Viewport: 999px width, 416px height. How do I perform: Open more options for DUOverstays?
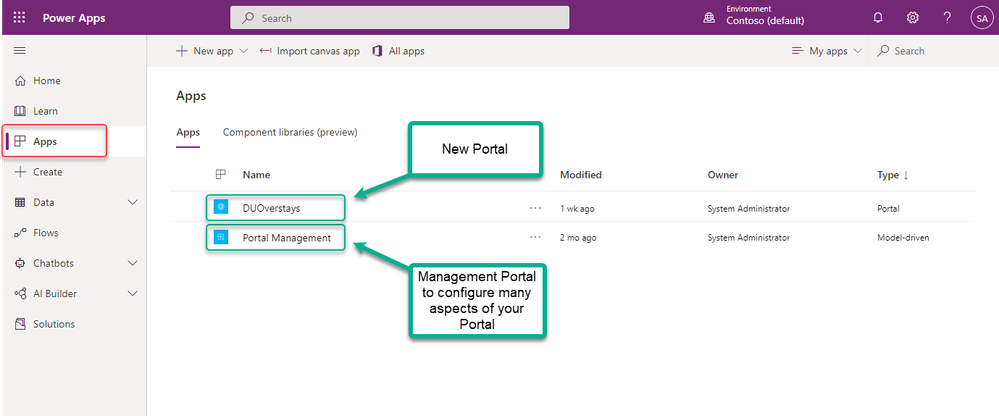point(535,208)
